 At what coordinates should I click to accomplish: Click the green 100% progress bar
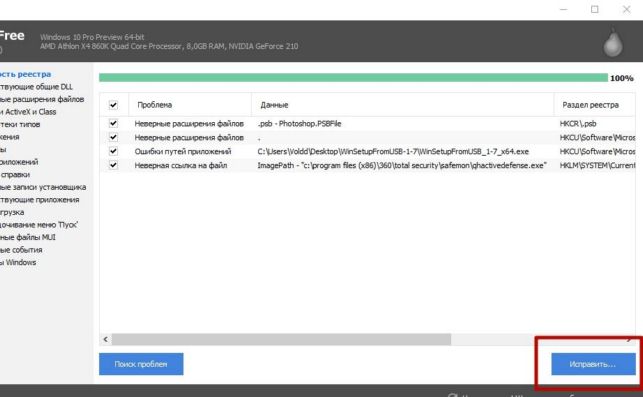(353, 78)
